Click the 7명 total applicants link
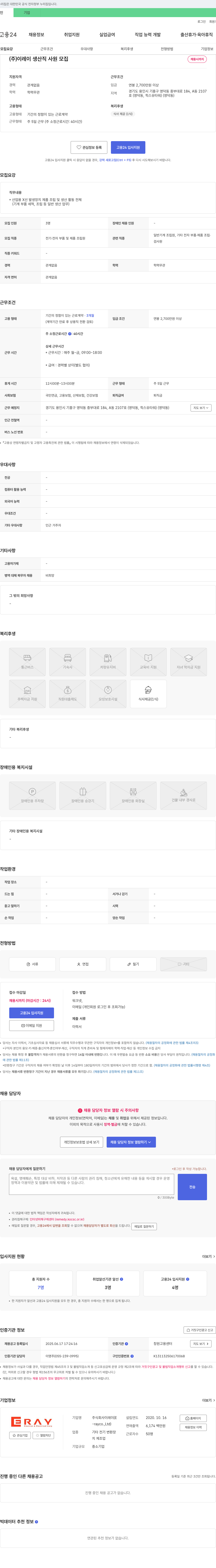The image size is (216, 1568). click(x=41, y=1287)
